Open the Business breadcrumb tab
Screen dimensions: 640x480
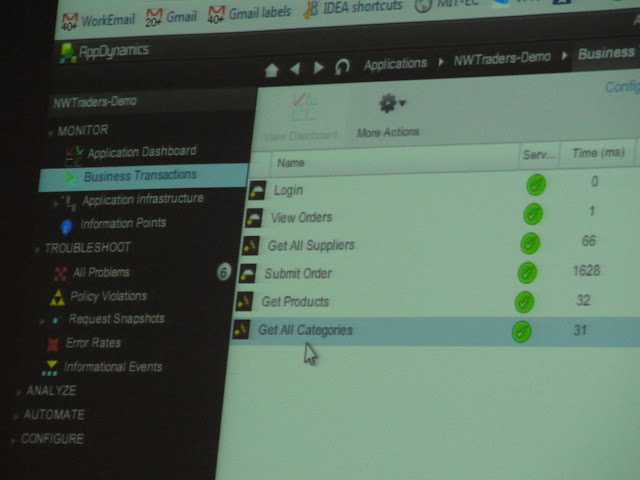pyautogui.click(x=606, y=53)
